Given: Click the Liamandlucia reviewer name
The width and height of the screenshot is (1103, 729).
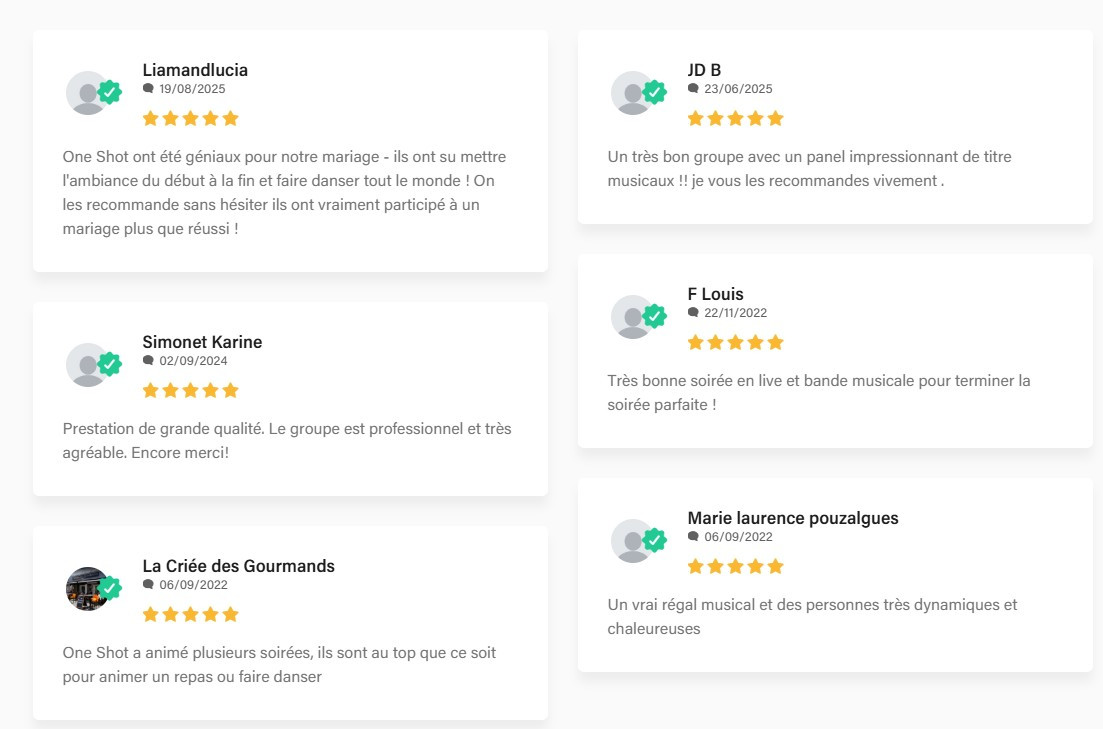Looking at the screenshot, I should coord(195,70).
